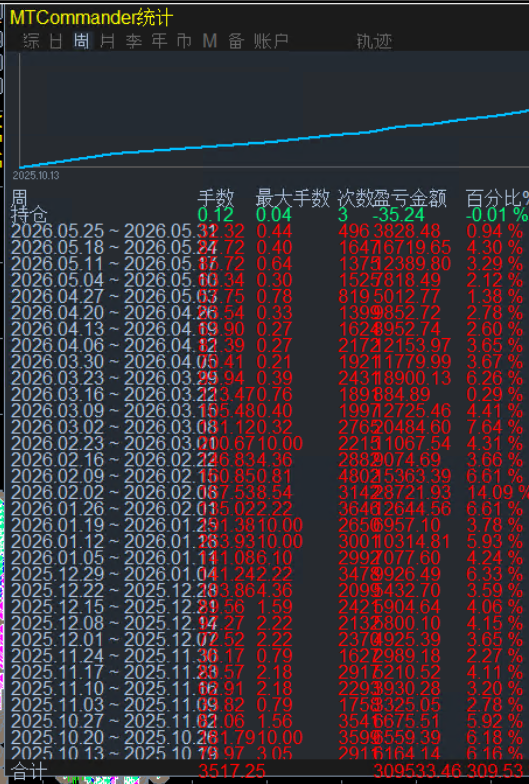Click the 2025.10.13 chart date label
The height and width of the screenshot is (784, 529).
(36, 176)
